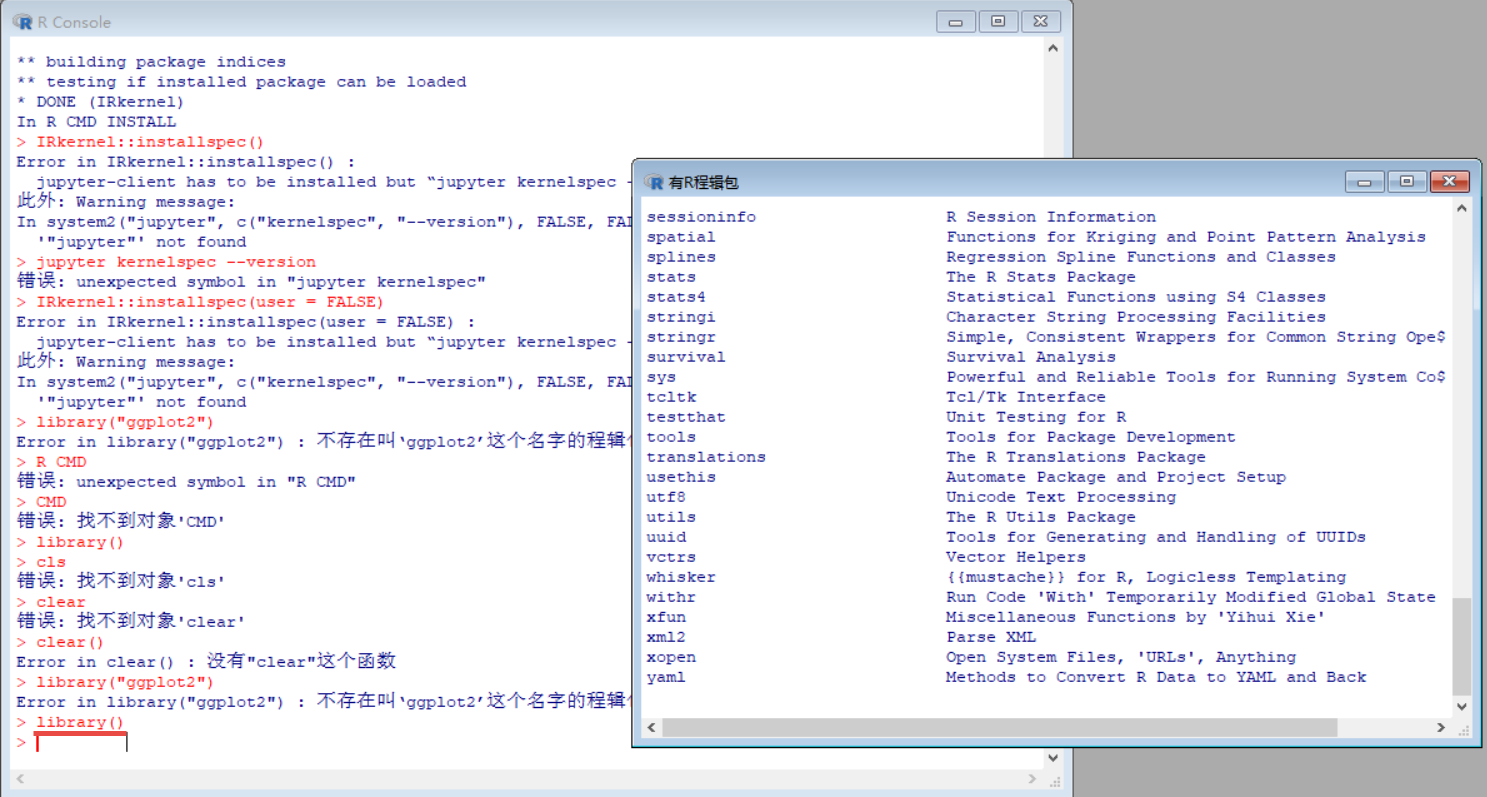Click the 'sys' package name
Viewport: 1487px width, 797px height.
pos(661,377)
